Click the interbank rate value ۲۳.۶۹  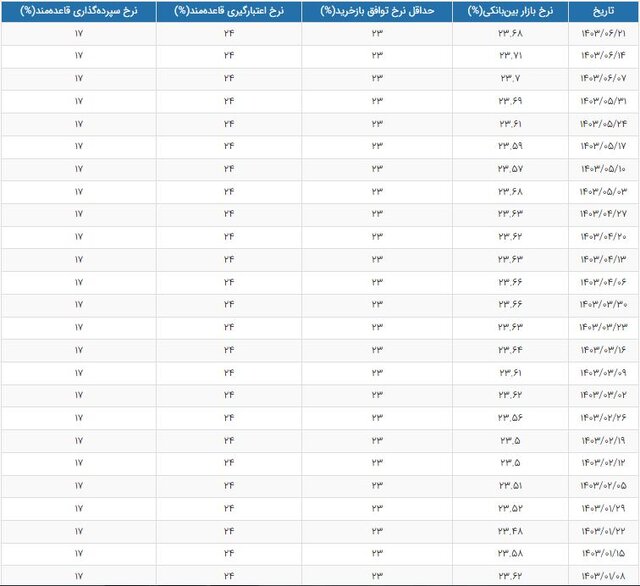click(511, 101)
